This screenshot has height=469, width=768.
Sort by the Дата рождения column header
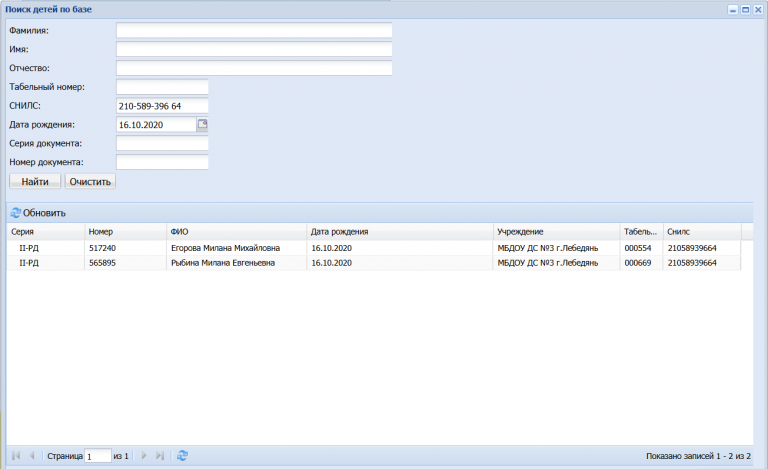400,232
